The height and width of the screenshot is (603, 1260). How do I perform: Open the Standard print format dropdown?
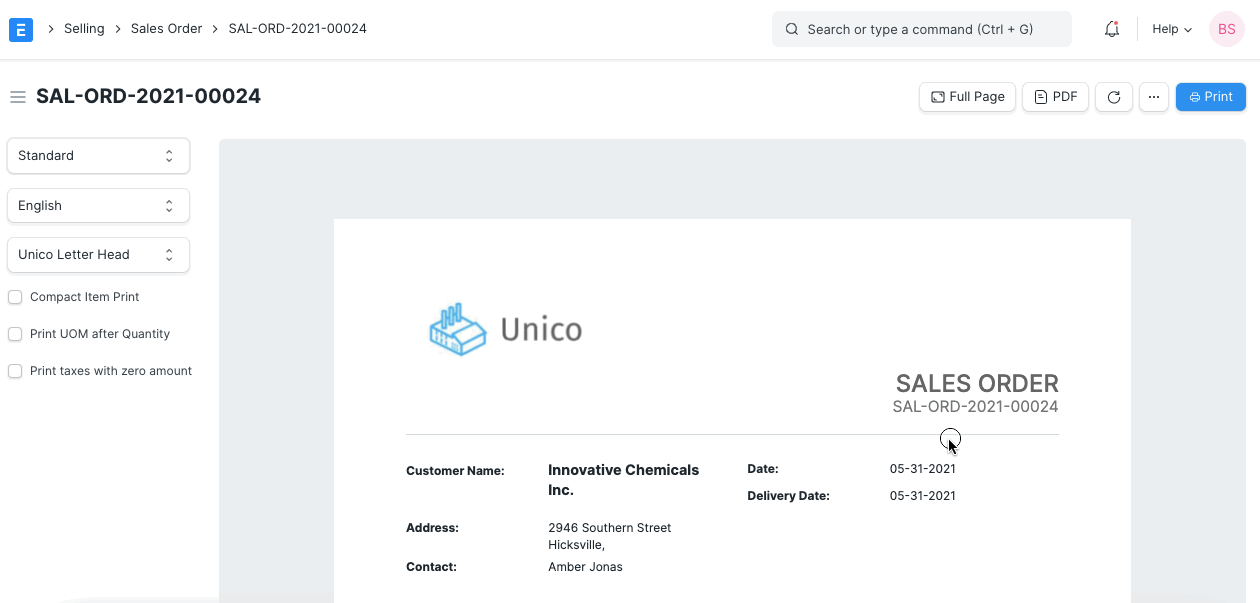[98, 156]
